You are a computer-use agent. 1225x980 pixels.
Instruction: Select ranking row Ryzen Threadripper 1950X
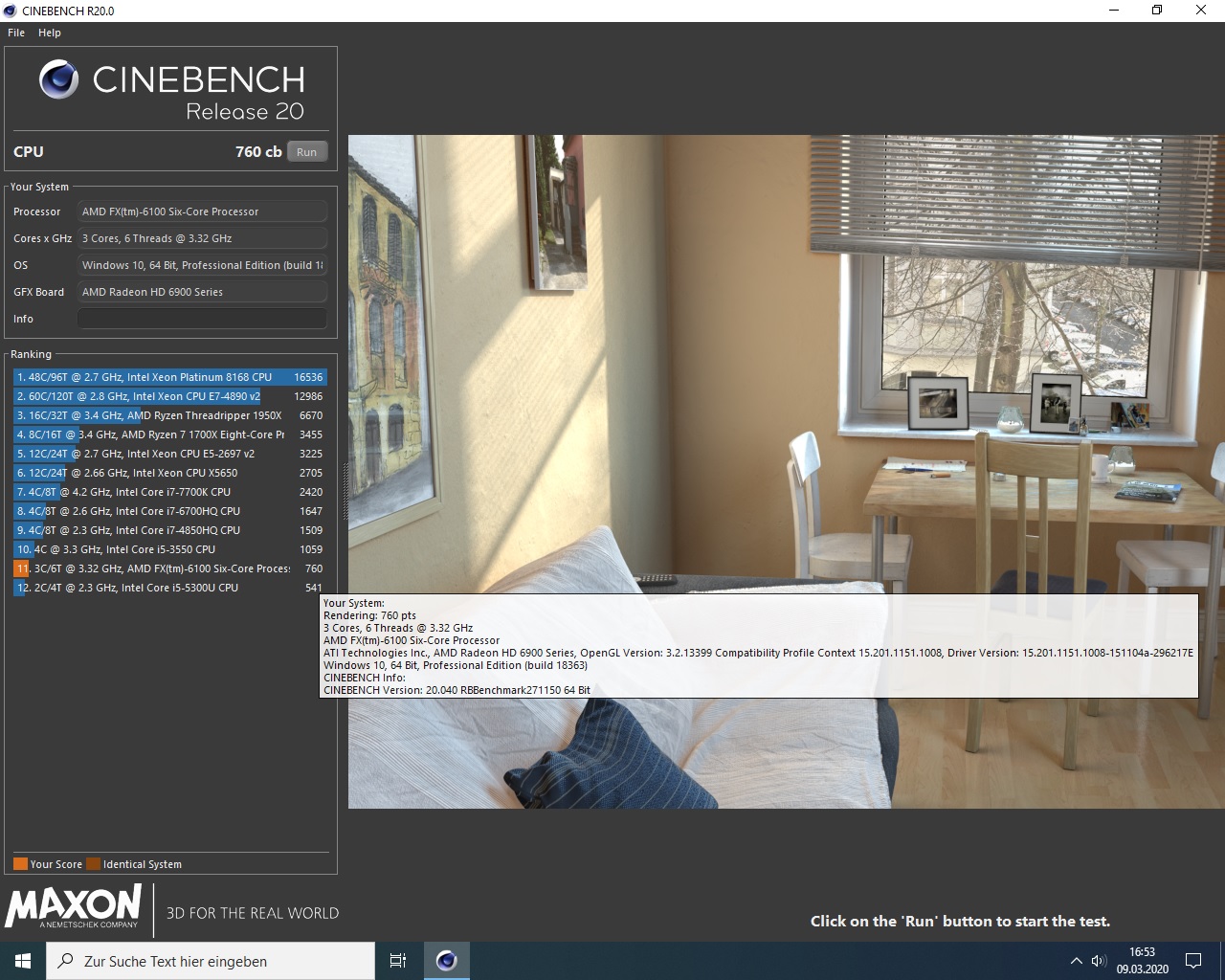(170, 415)
